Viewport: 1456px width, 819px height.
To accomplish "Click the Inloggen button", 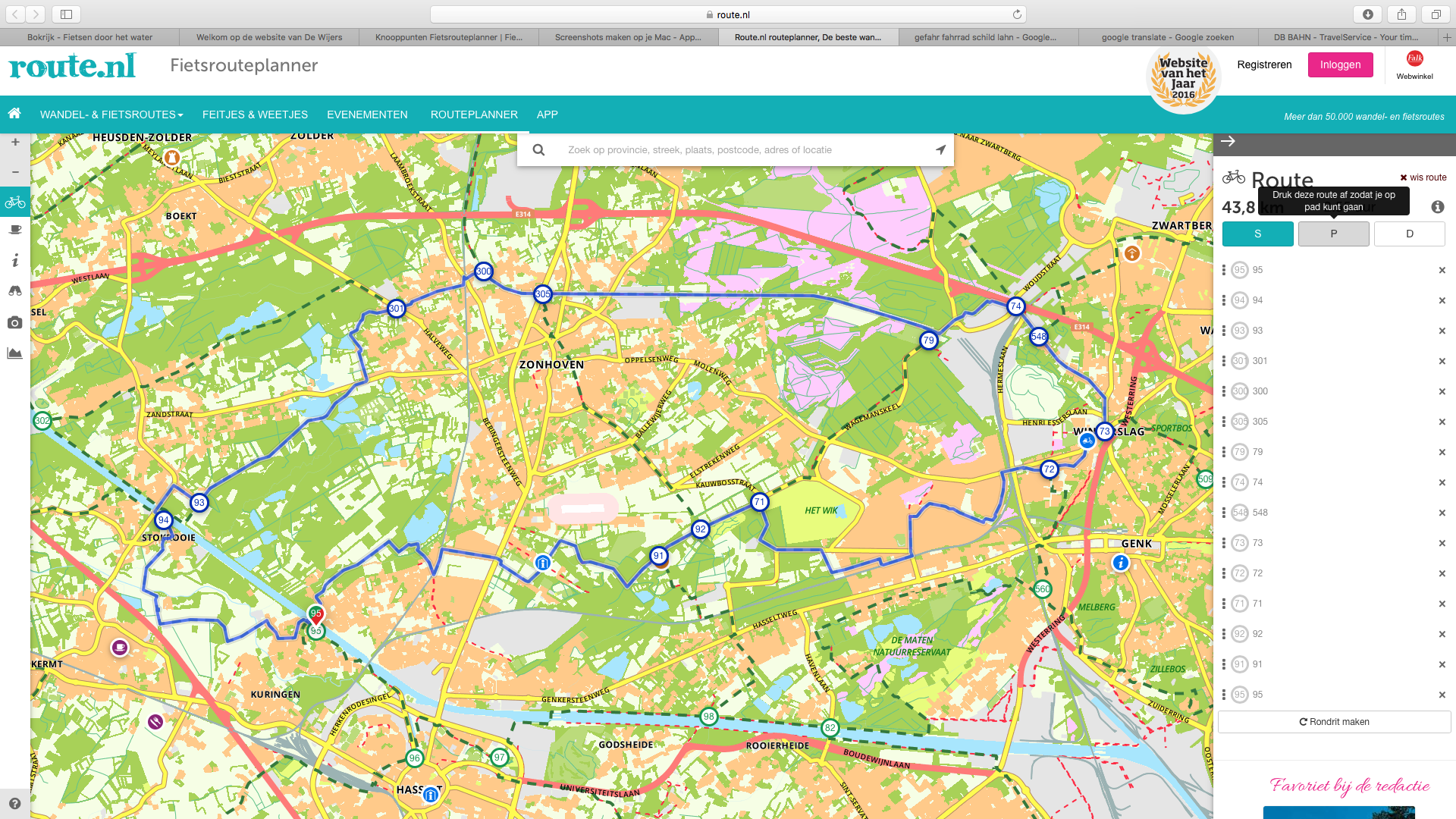I will (1340, 64).
